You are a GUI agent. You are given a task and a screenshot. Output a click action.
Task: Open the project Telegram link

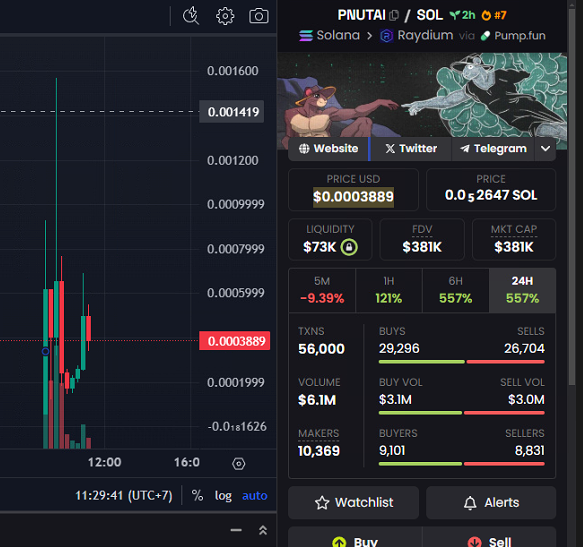coord(493,149)
